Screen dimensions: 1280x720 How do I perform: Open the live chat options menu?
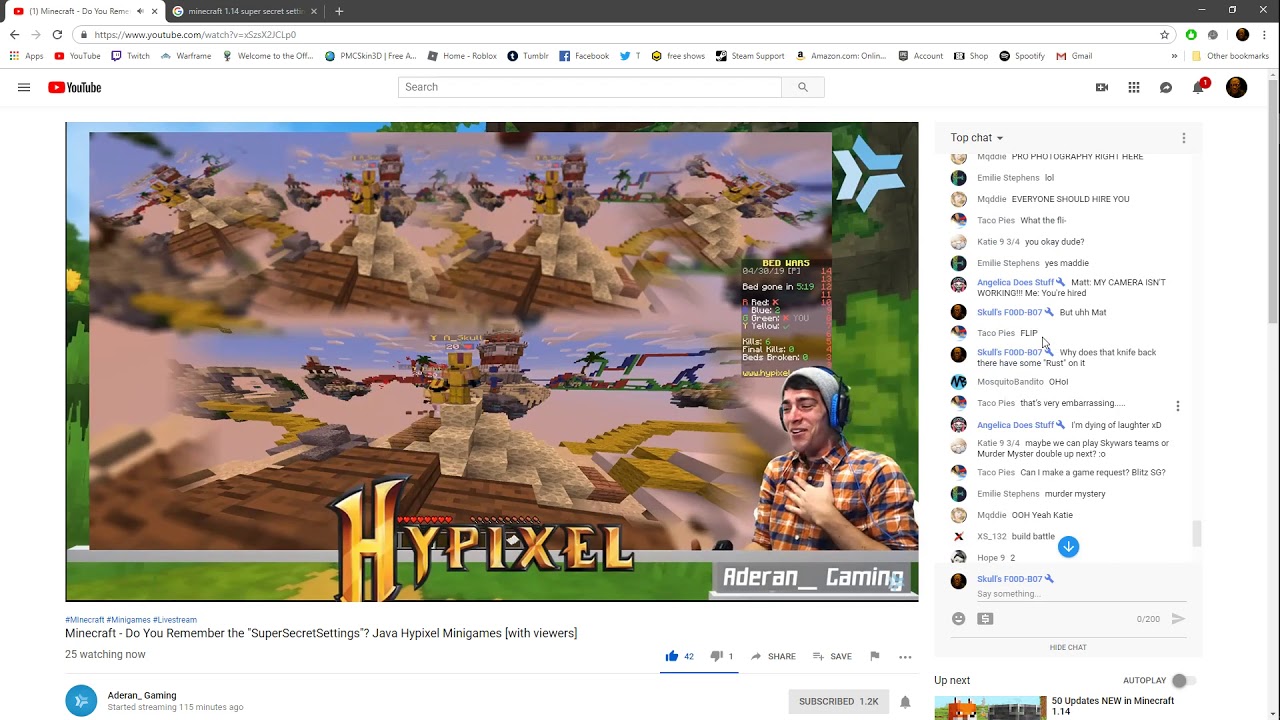[1184, 138]
